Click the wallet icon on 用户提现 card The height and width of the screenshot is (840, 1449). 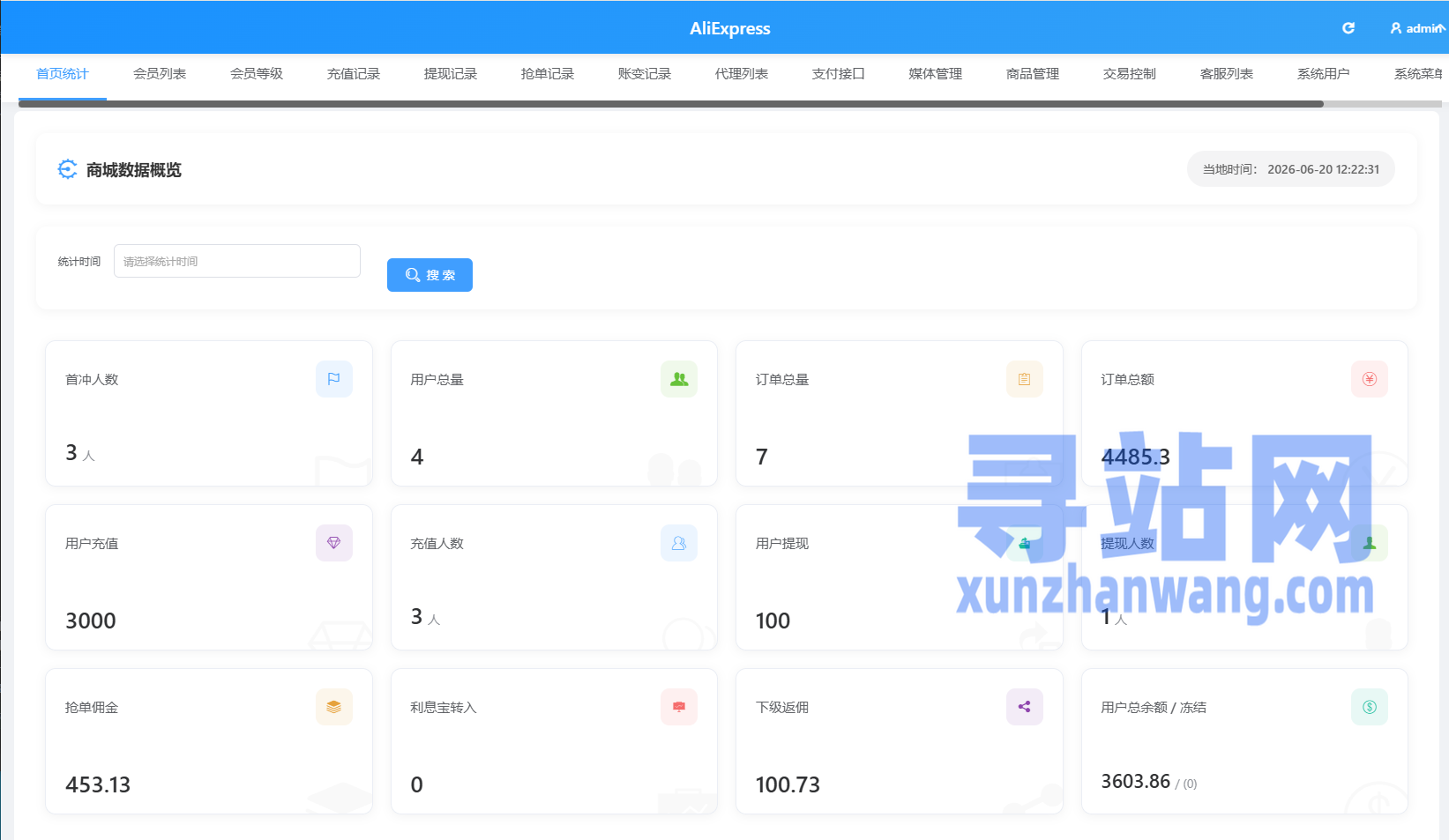point(1025,543)
